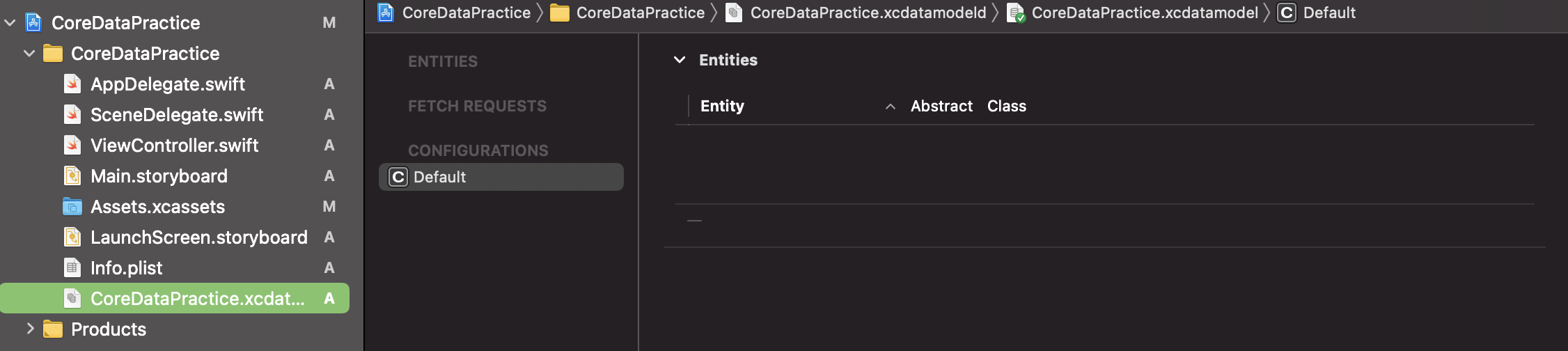Select ViewController.swift in the navigator

pos(174,146)
